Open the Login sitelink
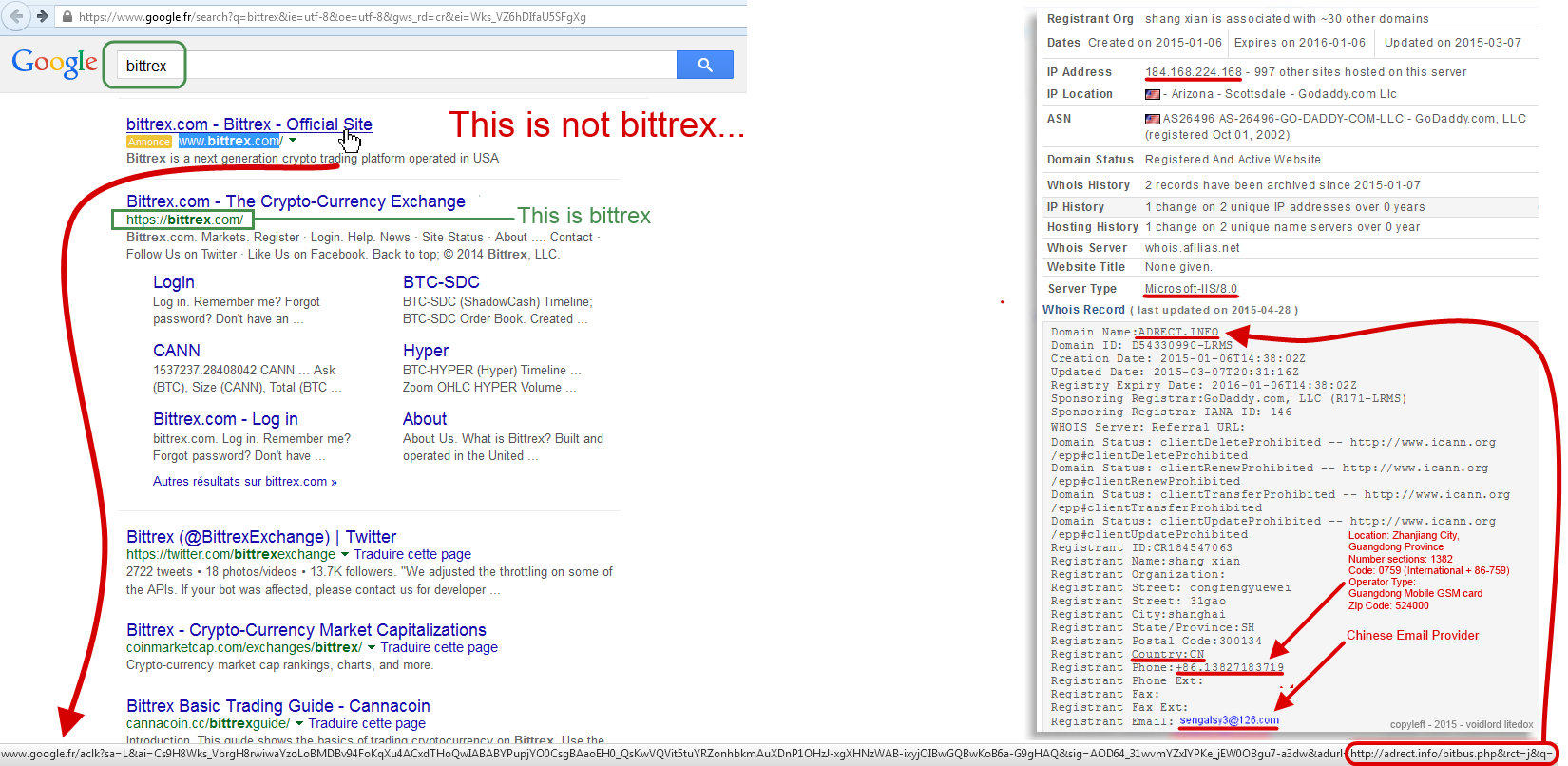The image size is (1568, 766). coord(174,282)
